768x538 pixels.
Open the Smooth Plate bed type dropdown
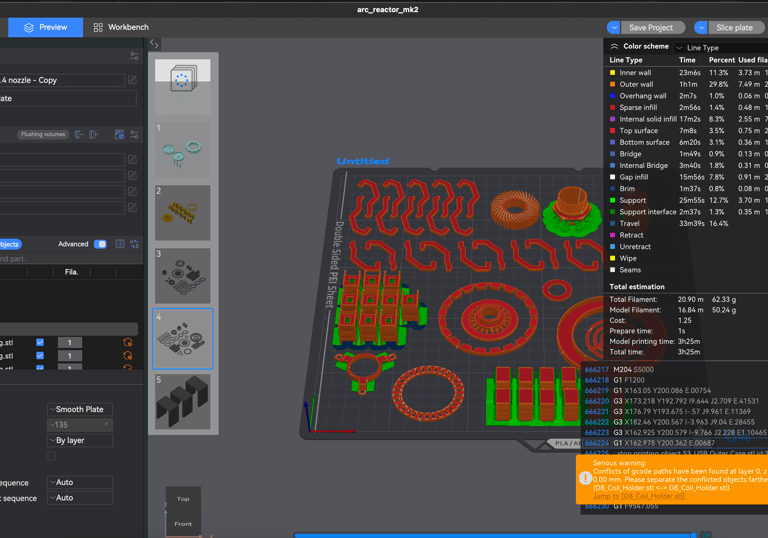click(x=80, y=409)
